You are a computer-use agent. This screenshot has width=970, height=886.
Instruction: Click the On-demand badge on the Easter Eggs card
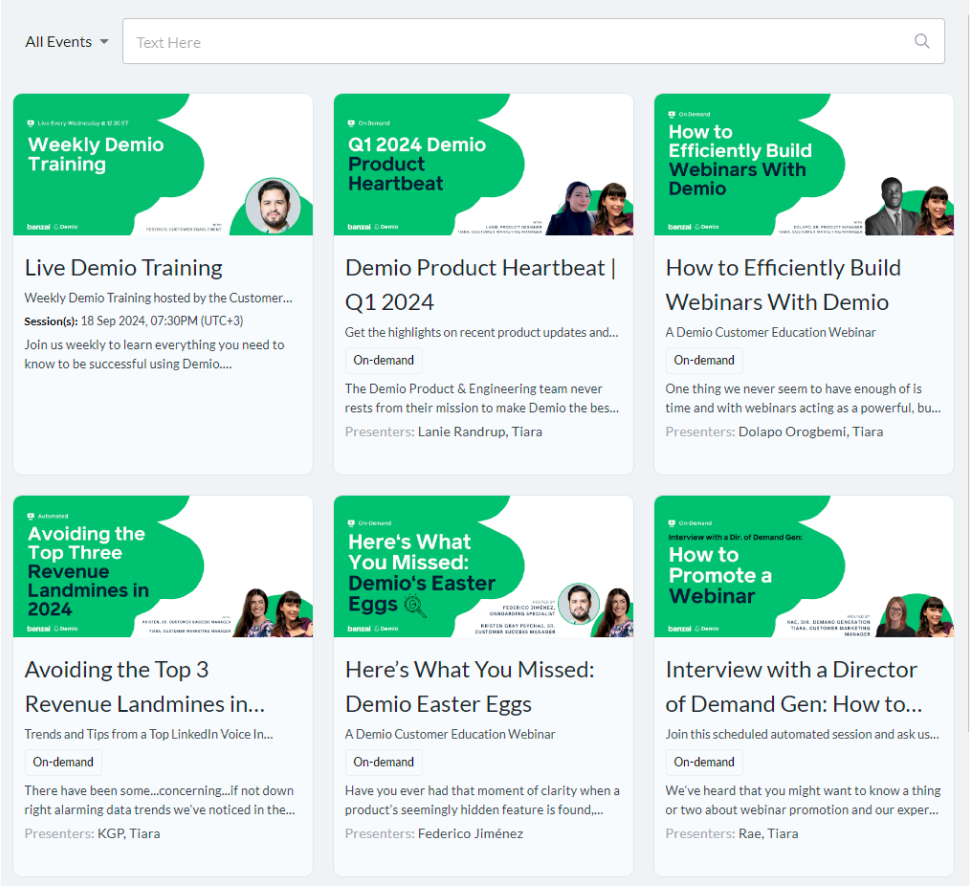(x=383, y=762)
